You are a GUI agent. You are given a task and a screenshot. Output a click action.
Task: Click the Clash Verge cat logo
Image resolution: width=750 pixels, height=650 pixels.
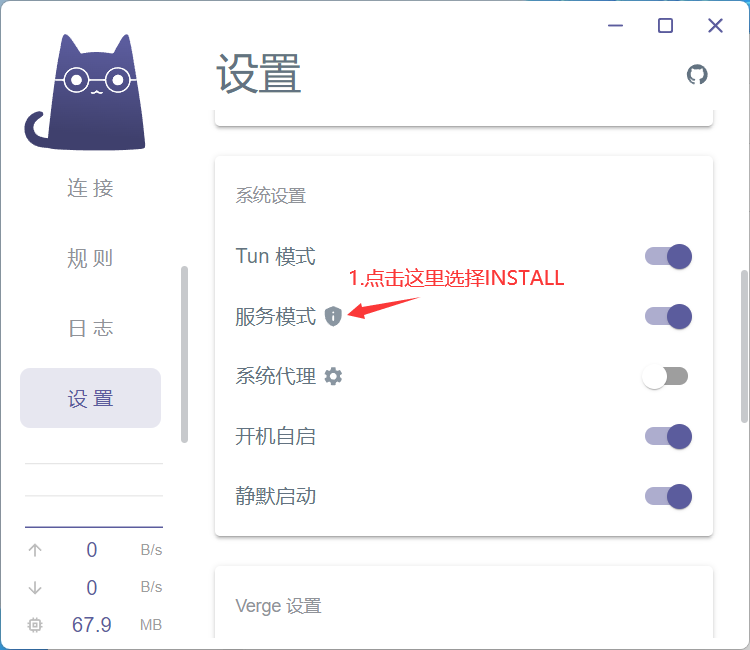85,92
